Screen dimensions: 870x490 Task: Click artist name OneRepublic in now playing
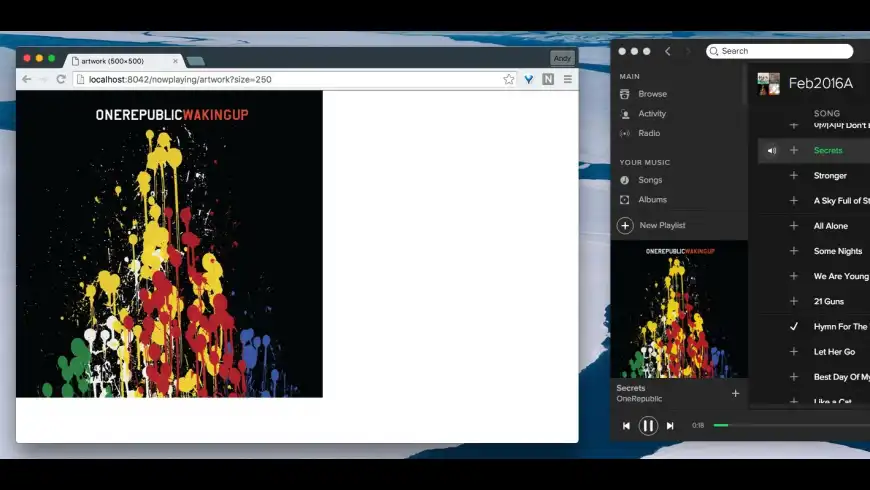[639, 398]
